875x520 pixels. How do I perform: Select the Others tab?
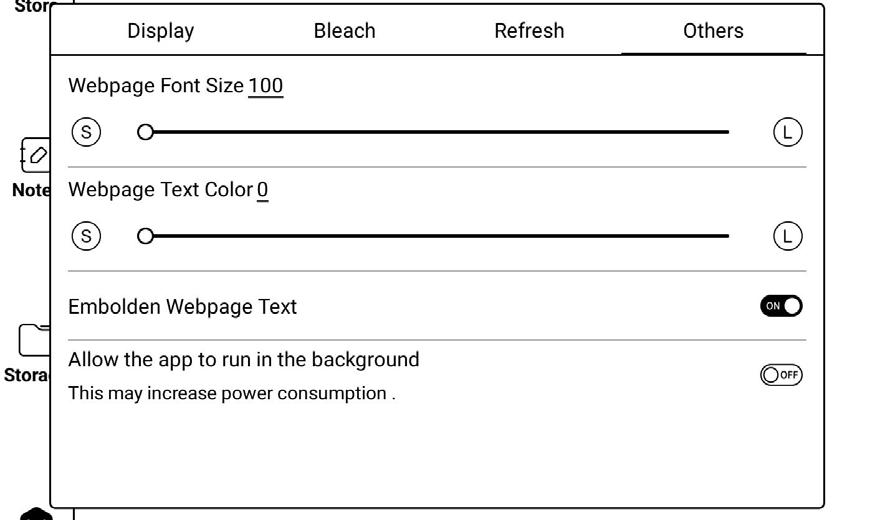[x=713, y=31]
